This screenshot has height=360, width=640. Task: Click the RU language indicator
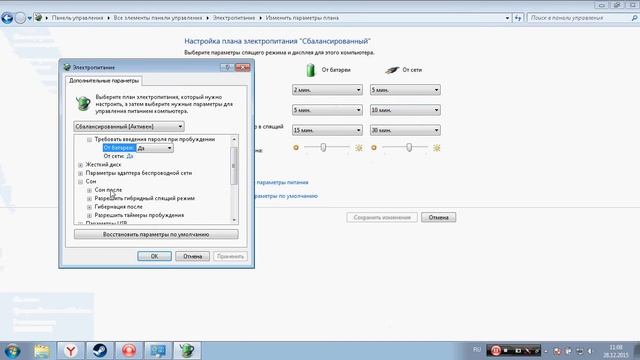coord(477,350)
